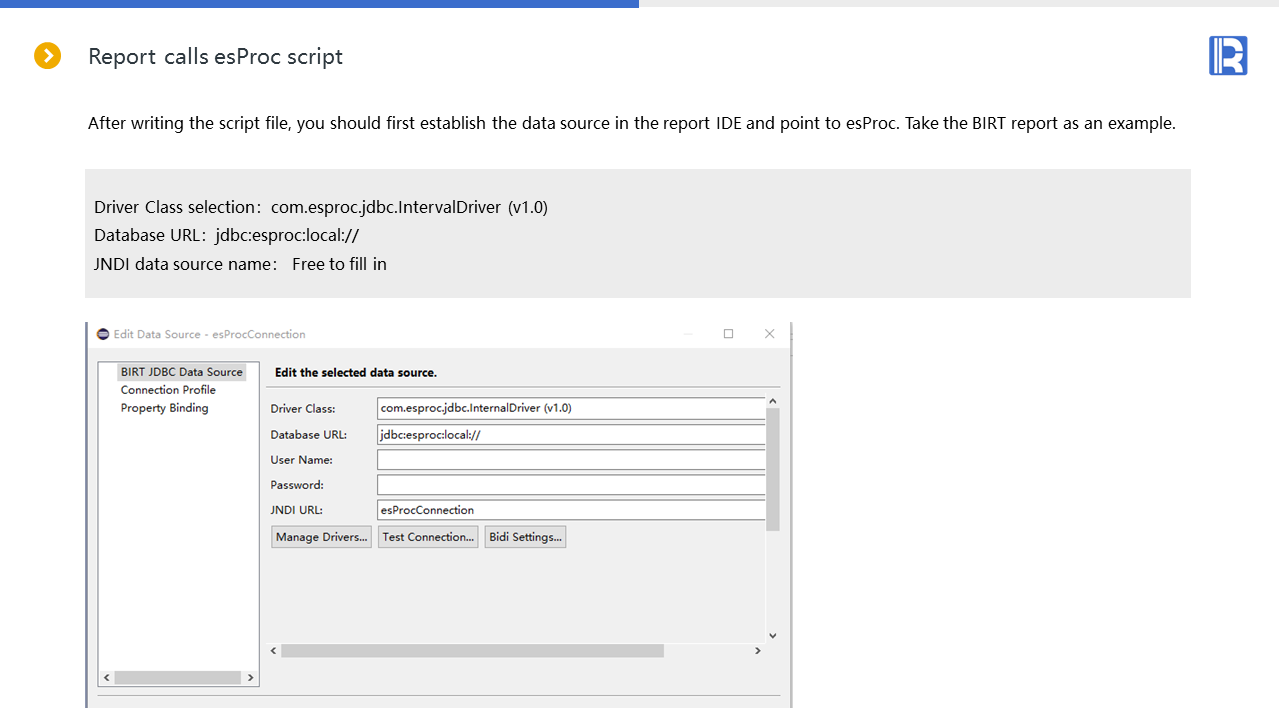
Task: Click the orange chevron bullet icon
Action: coord(47,56)
